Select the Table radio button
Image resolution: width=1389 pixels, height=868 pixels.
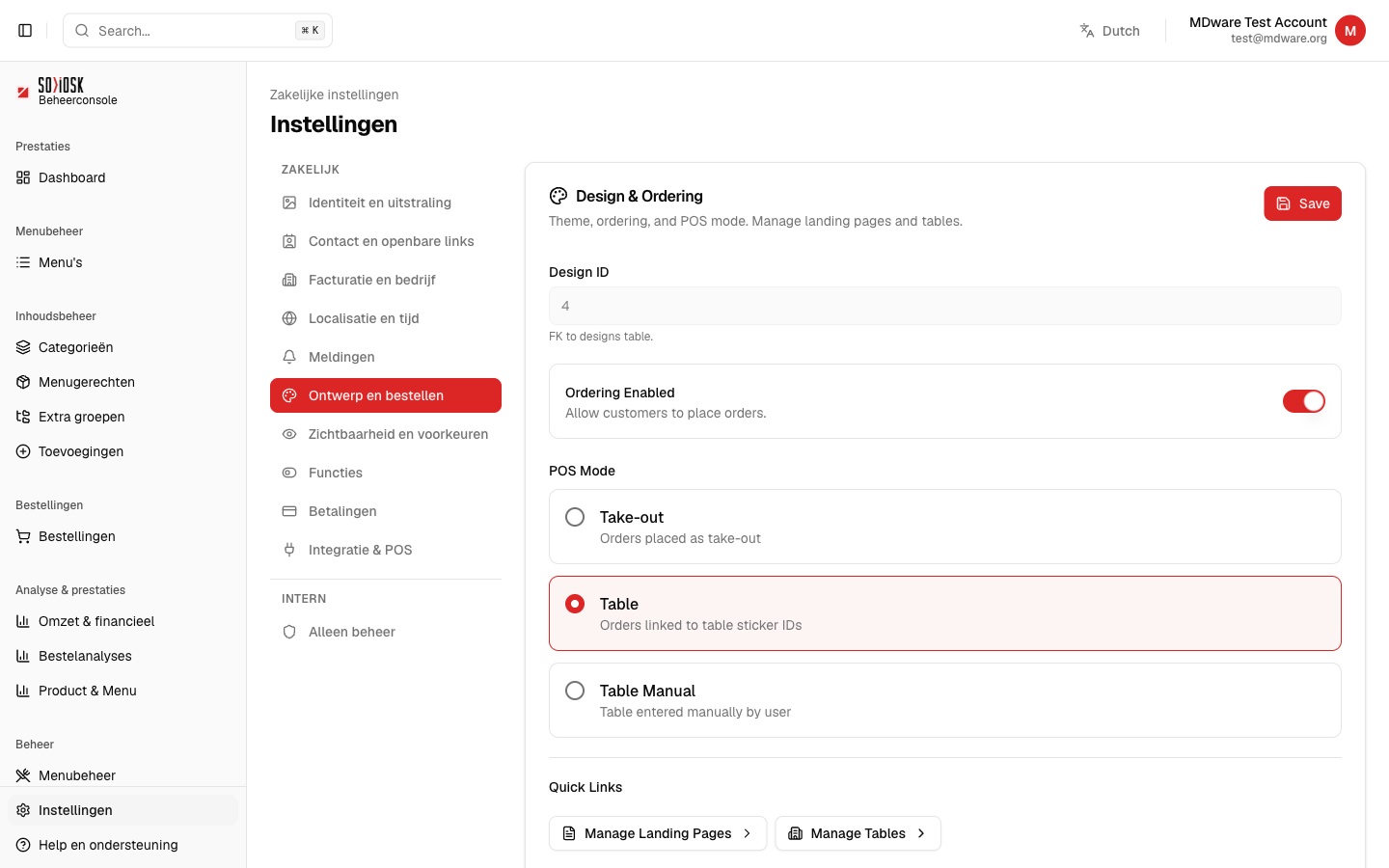(x=575, y=604)
